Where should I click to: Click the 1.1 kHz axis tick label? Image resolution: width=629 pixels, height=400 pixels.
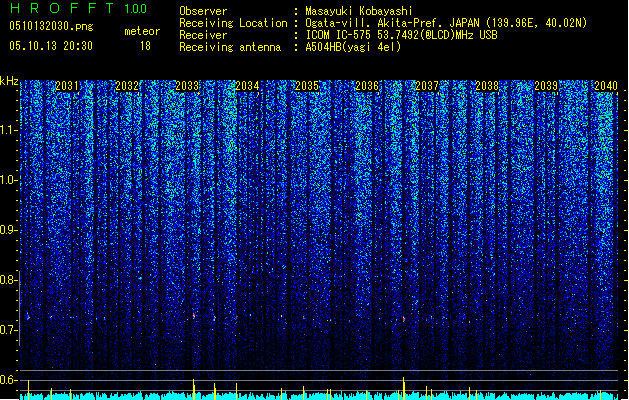(x=9, y=130)
